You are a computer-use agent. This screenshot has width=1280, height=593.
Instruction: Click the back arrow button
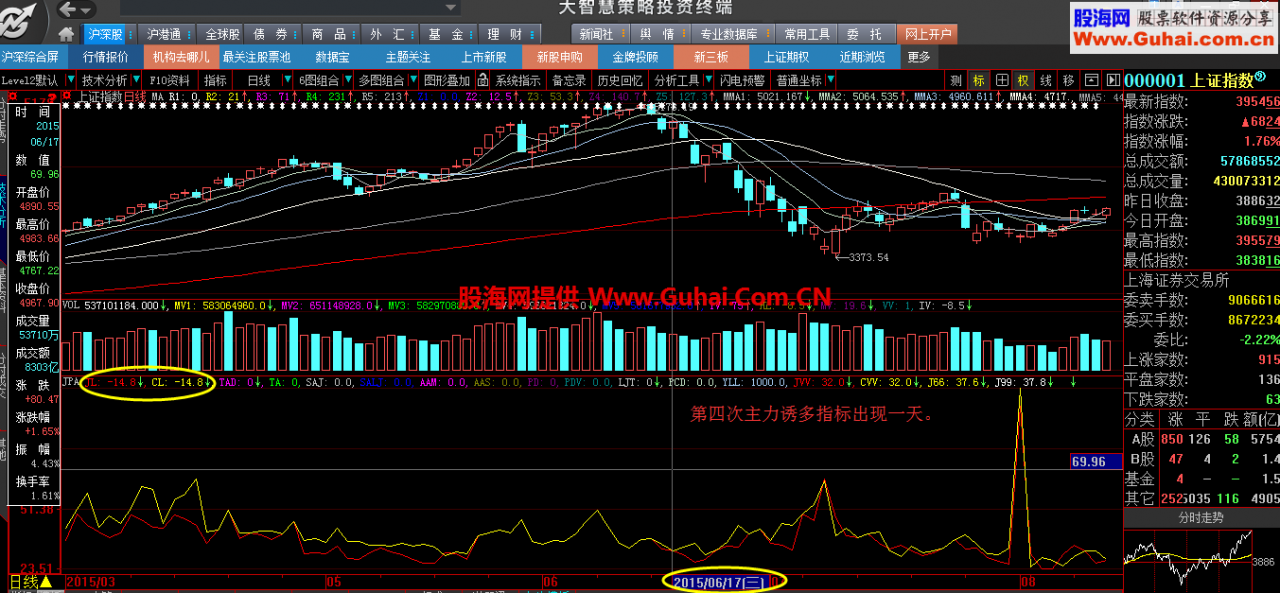pos(67,10)
